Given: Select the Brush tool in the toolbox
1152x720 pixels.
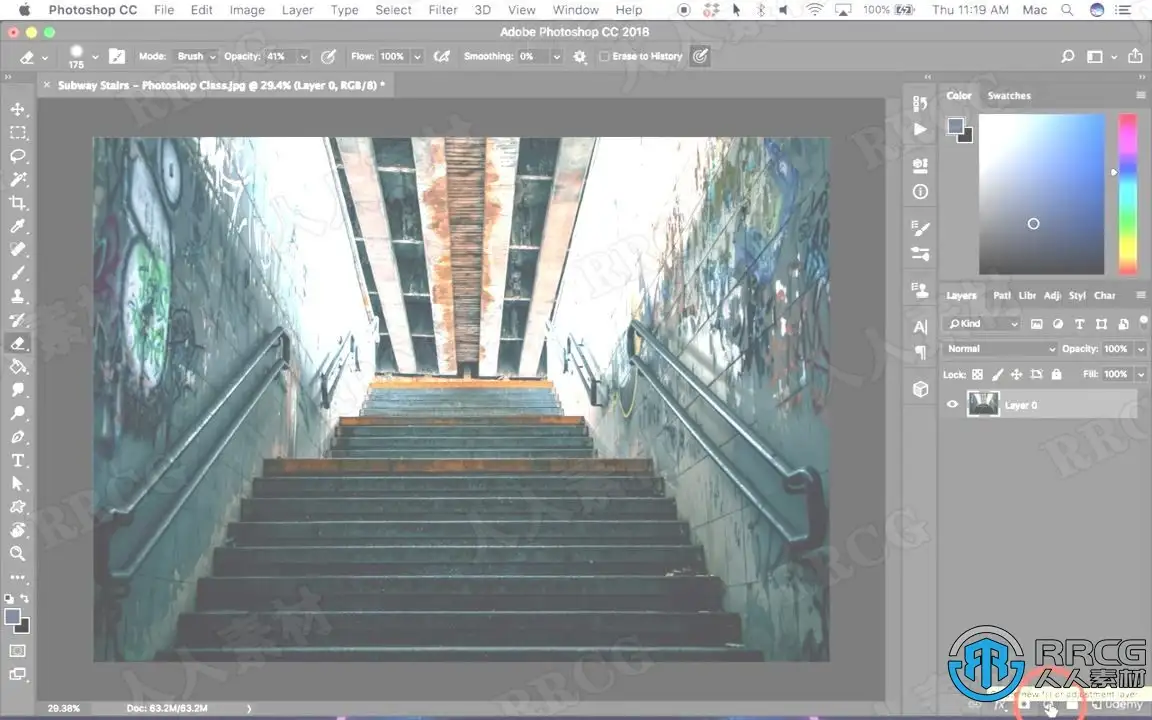Looking at the screenshot, I should (18, 273).
